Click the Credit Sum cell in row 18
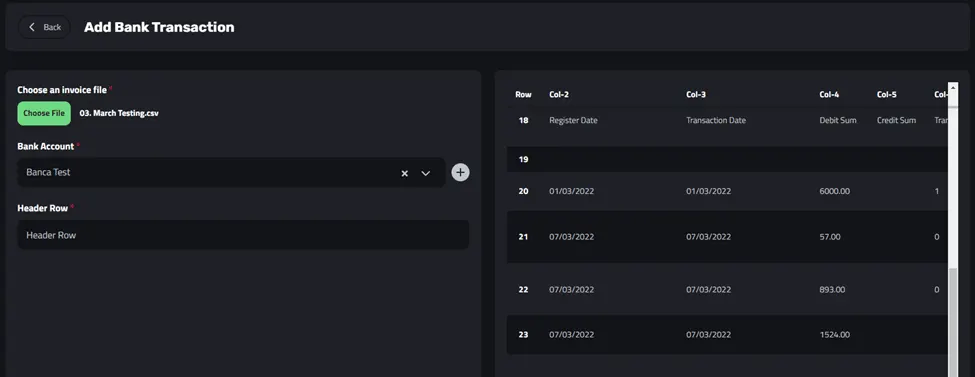 (896, 120)
